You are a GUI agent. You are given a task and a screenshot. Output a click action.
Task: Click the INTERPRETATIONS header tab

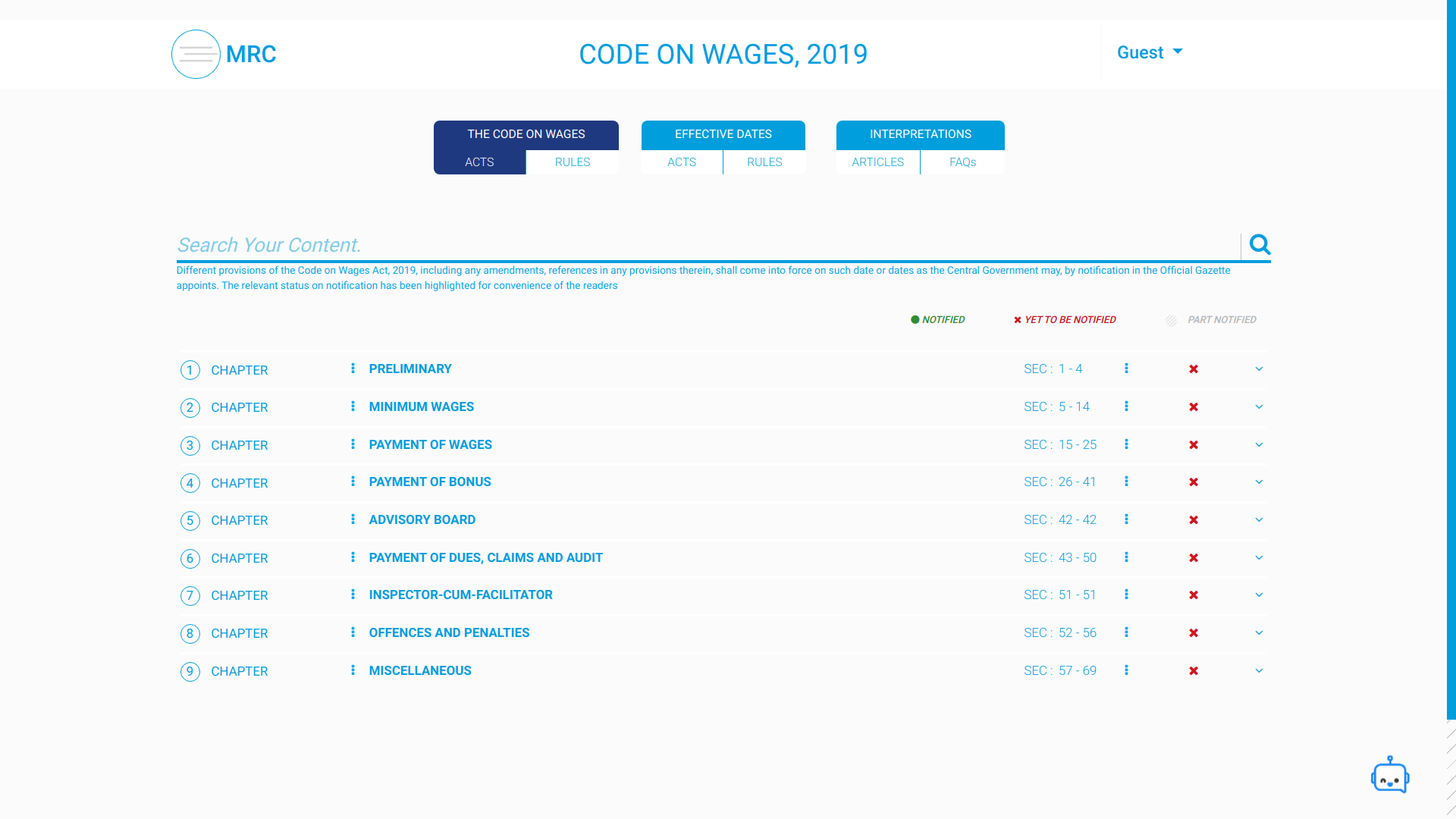tap(921, 134)
